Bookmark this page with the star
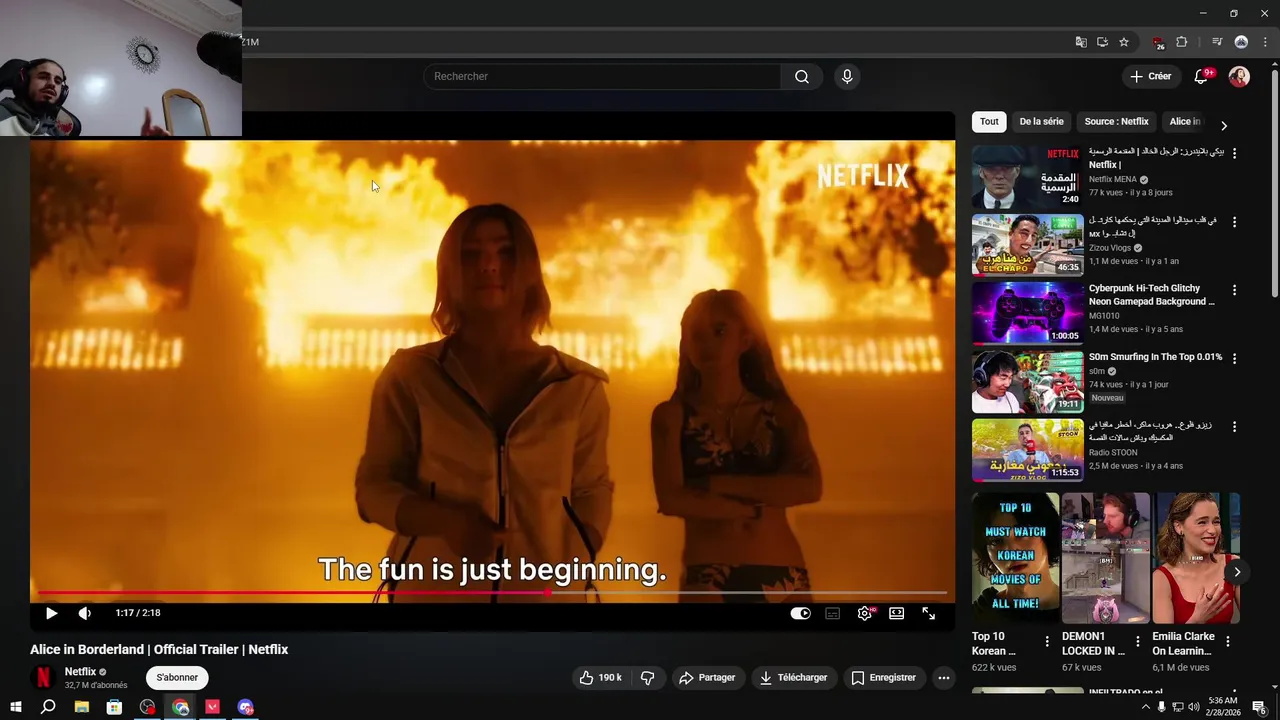Viewport: 1280px width, 720px height. 1124,42
